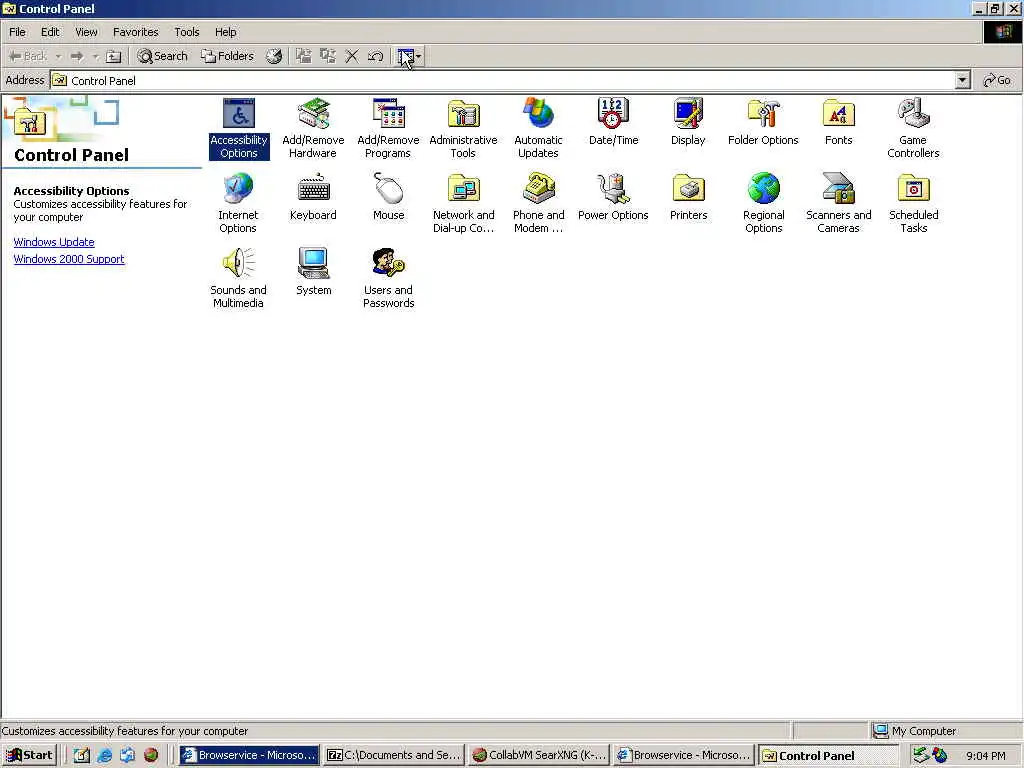
Task: Open the Fonts folder
Action: (839, 122)
